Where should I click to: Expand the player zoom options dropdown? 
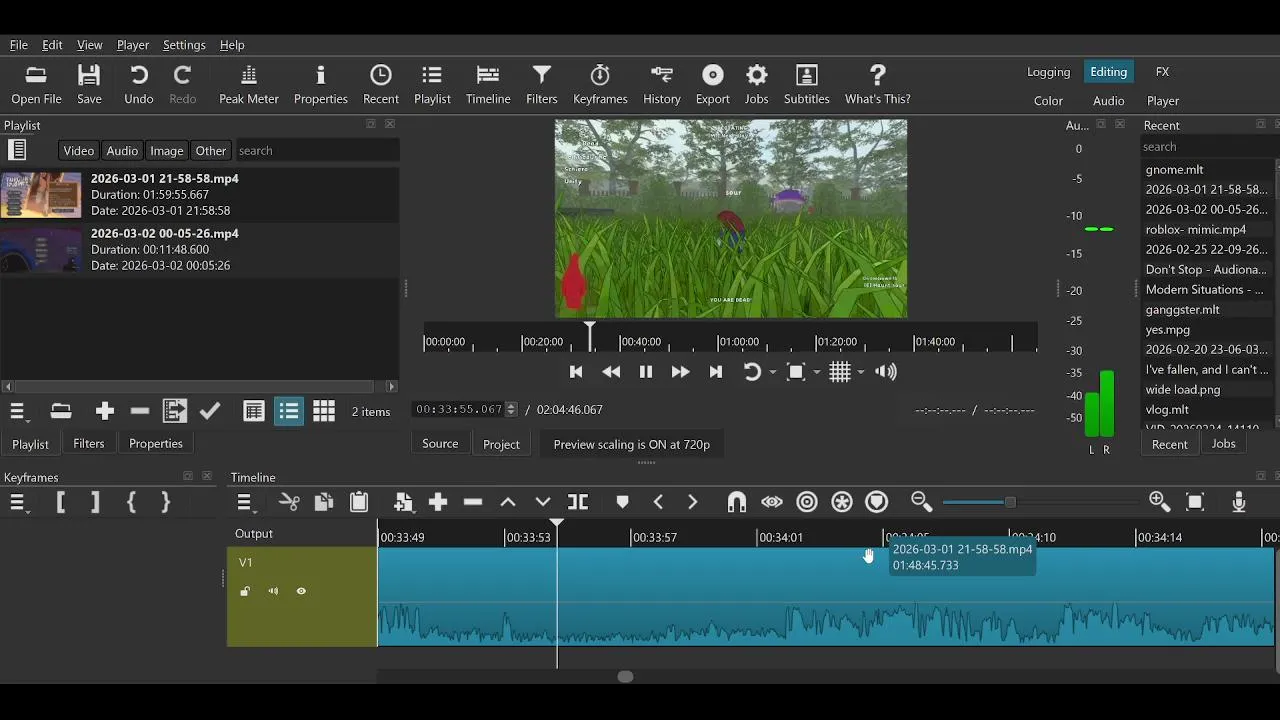[816, 372]
